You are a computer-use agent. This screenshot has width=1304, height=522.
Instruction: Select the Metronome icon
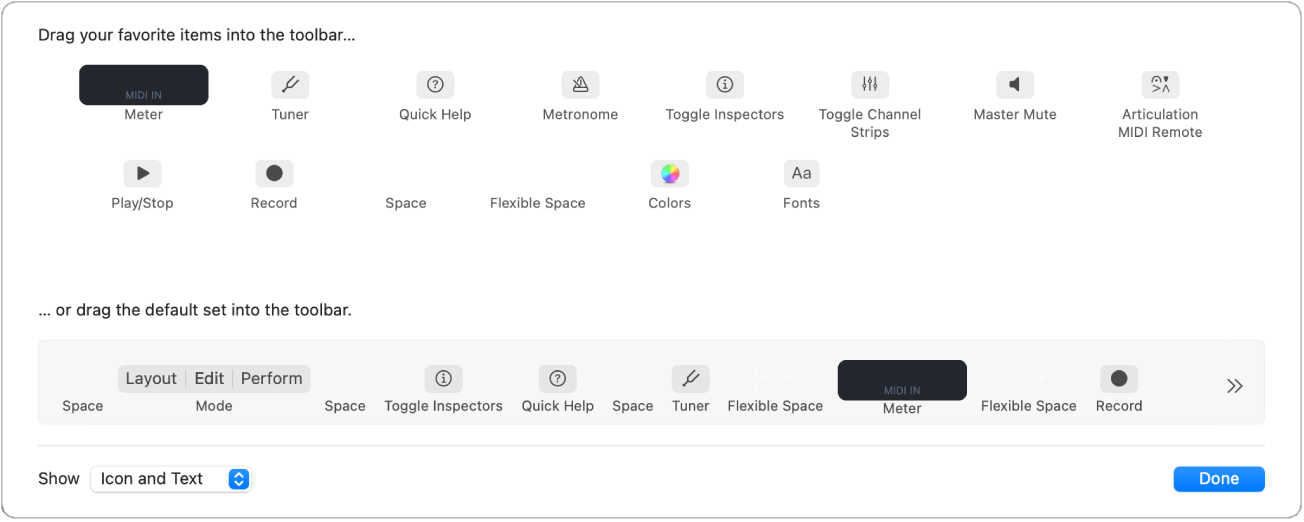[x=580, y=85]
